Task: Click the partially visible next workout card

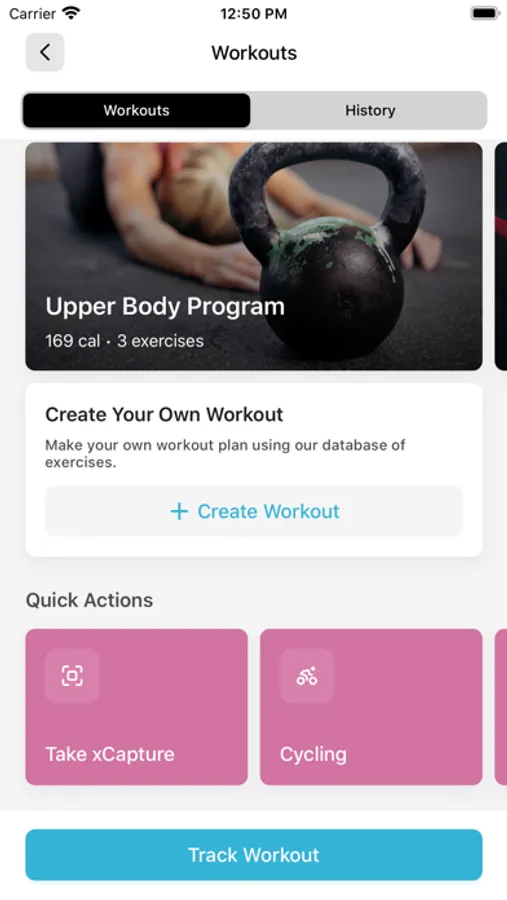Action: tap(501, 256)
